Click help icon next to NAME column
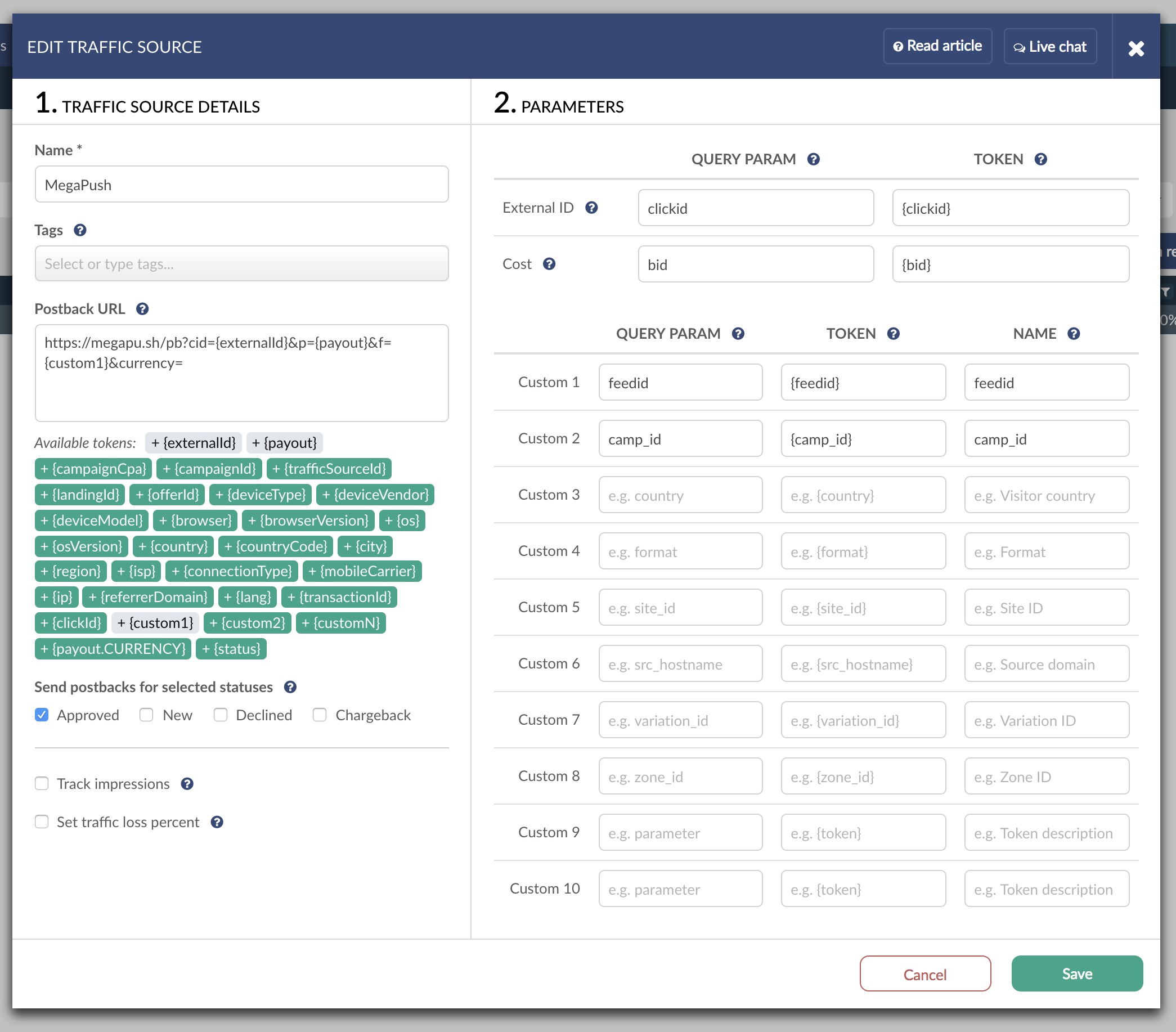 (x=1074, y=334)
